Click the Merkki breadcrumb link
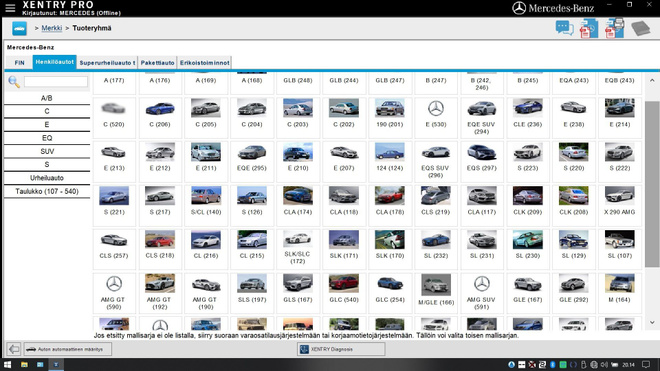 (x=52, y=28)
